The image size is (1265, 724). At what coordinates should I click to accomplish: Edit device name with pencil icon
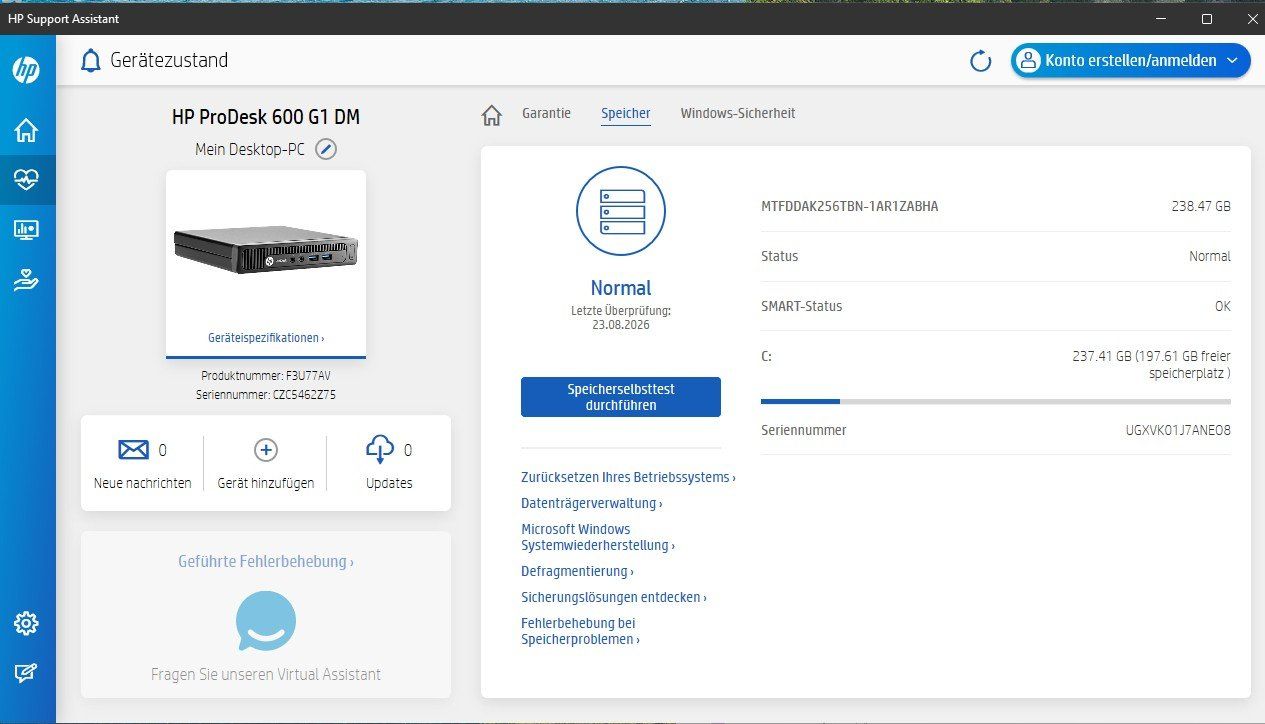(326, 149)
